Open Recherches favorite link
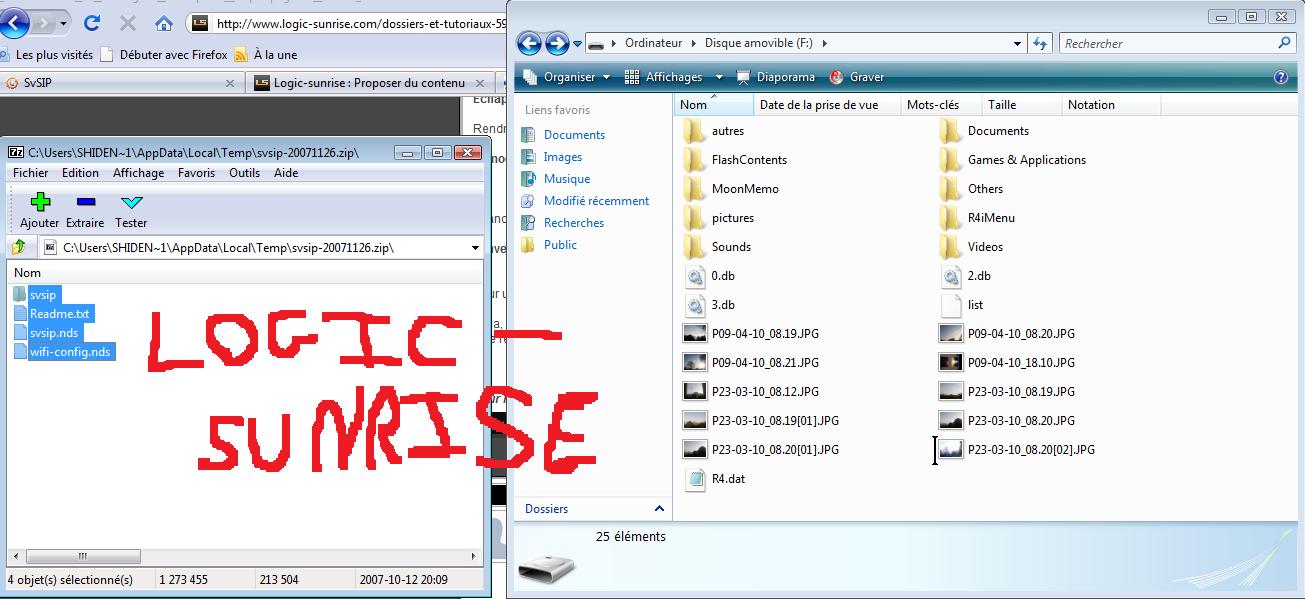 coord(563,223)
